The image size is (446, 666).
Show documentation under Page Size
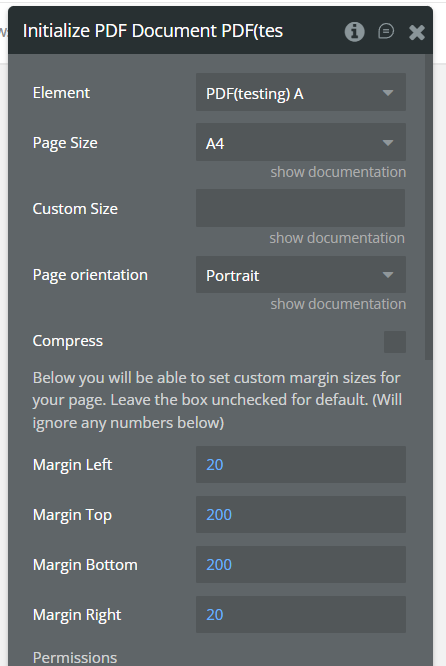338,172
